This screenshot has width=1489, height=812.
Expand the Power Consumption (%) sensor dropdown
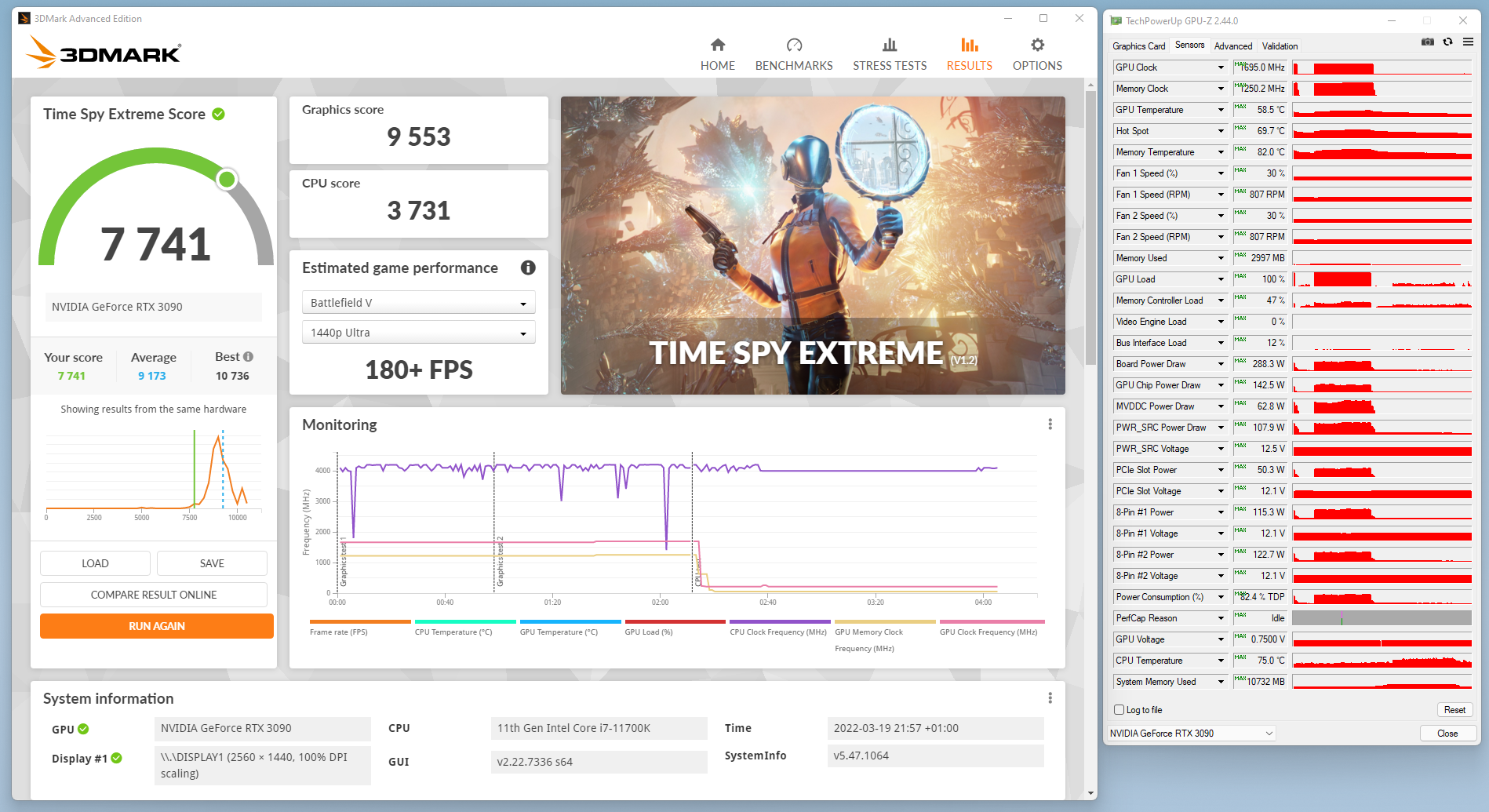click(x=1221, y=597)
